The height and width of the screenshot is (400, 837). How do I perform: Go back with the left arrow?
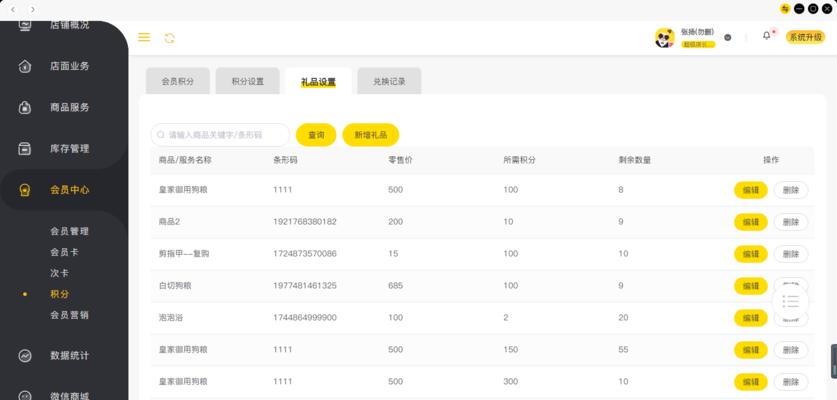(13, 9)
